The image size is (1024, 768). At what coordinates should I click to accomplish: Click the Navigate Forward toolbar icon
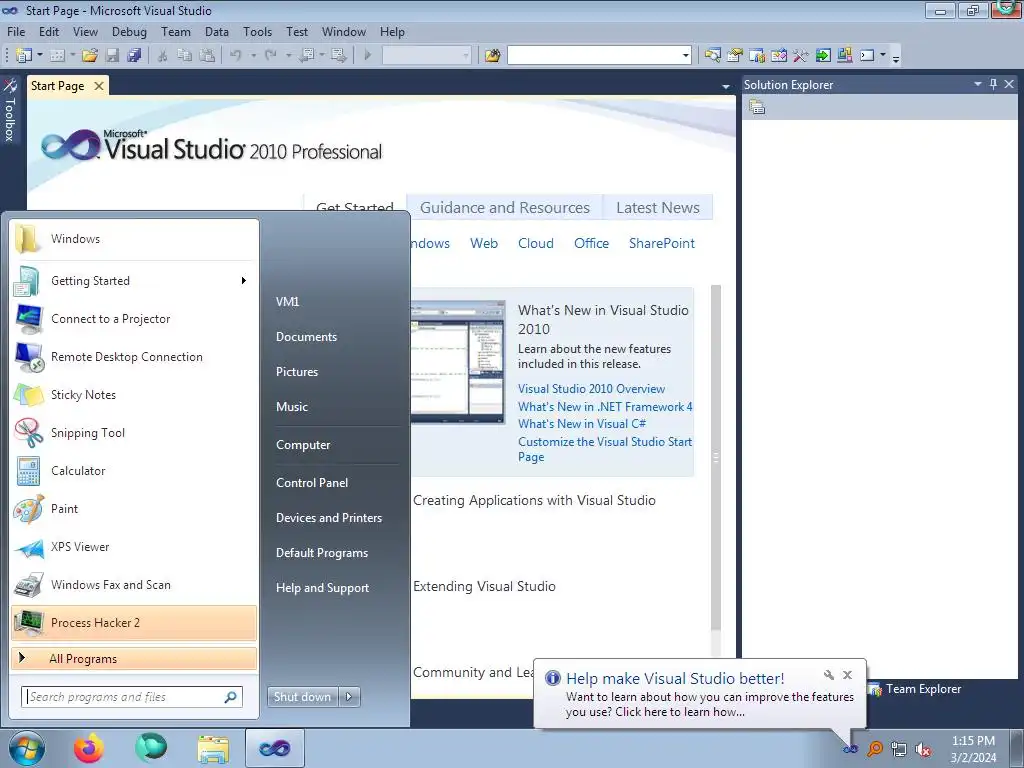pyautogui.click(x=338, y=56)
